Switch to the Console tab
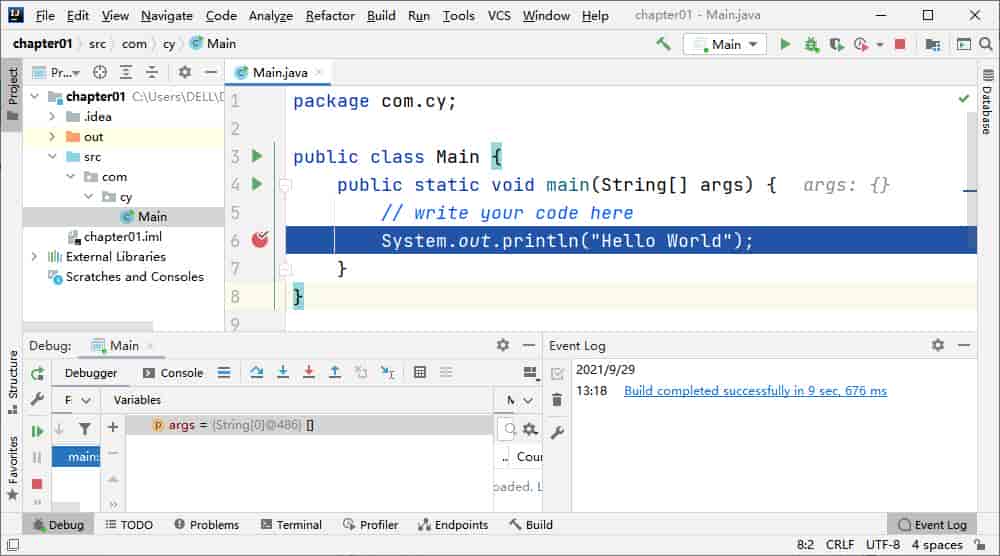 [173, 373]
